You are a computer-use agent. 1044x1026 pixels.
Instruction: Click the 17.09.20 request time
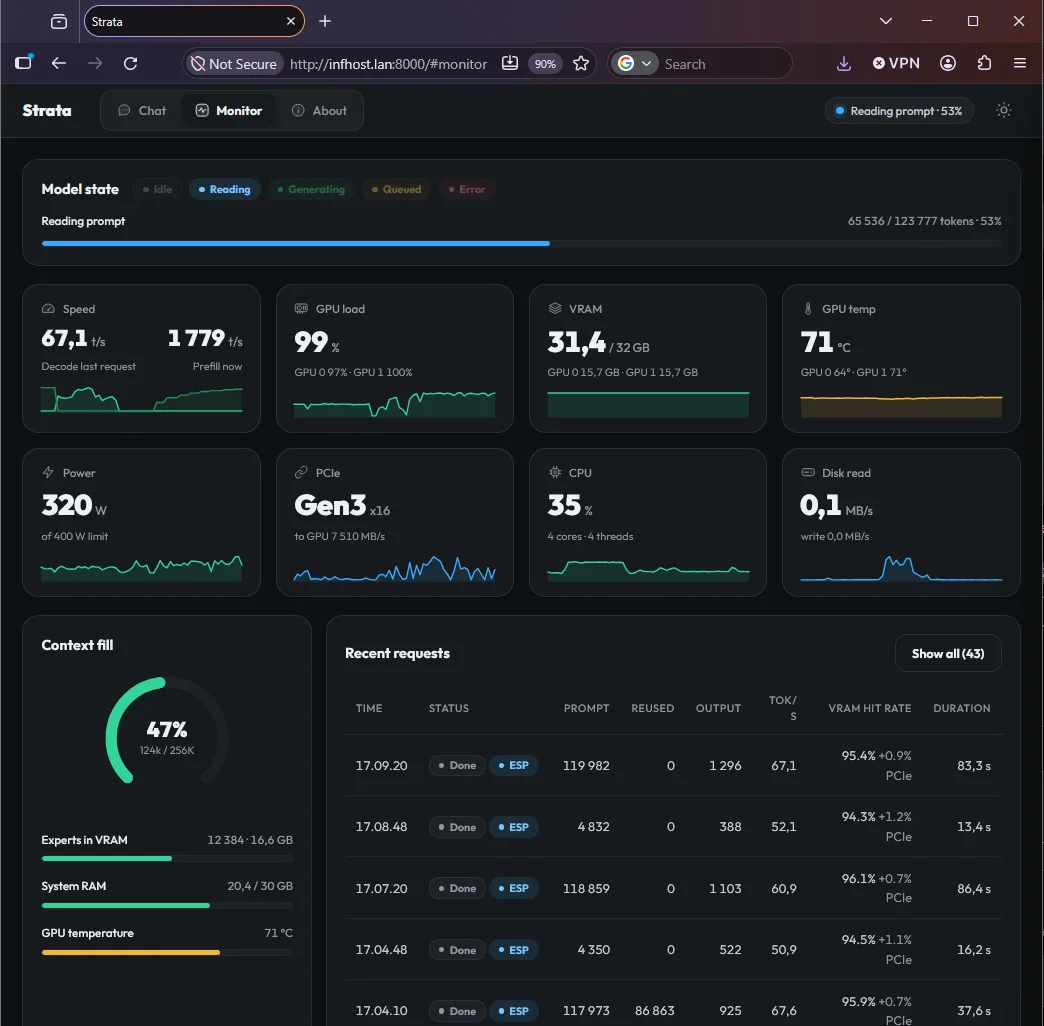(x=382, y=766)
